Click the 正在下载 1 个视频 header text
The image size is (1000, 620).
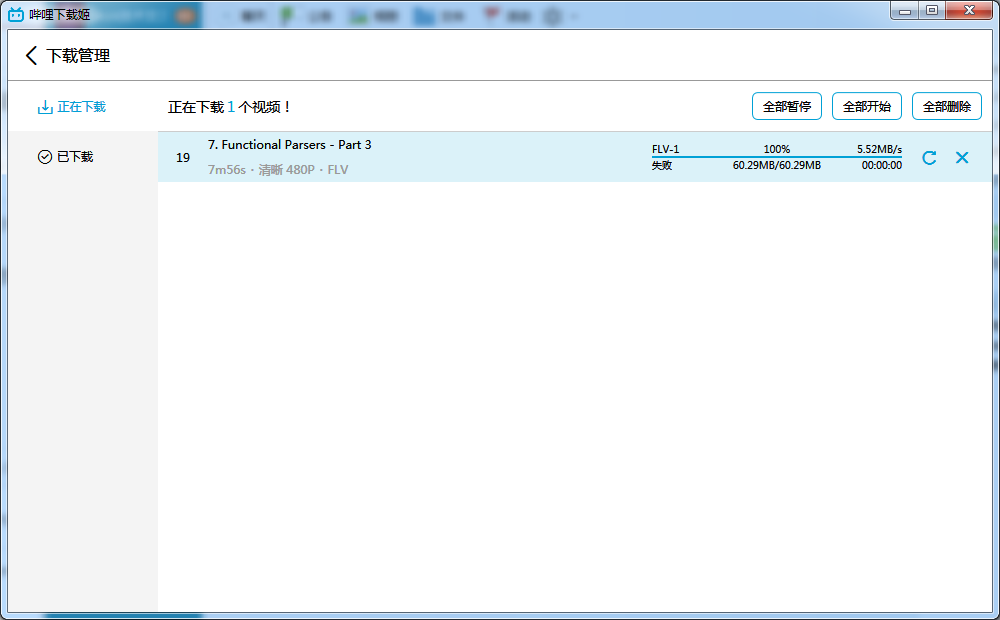(x=229, y=107)
